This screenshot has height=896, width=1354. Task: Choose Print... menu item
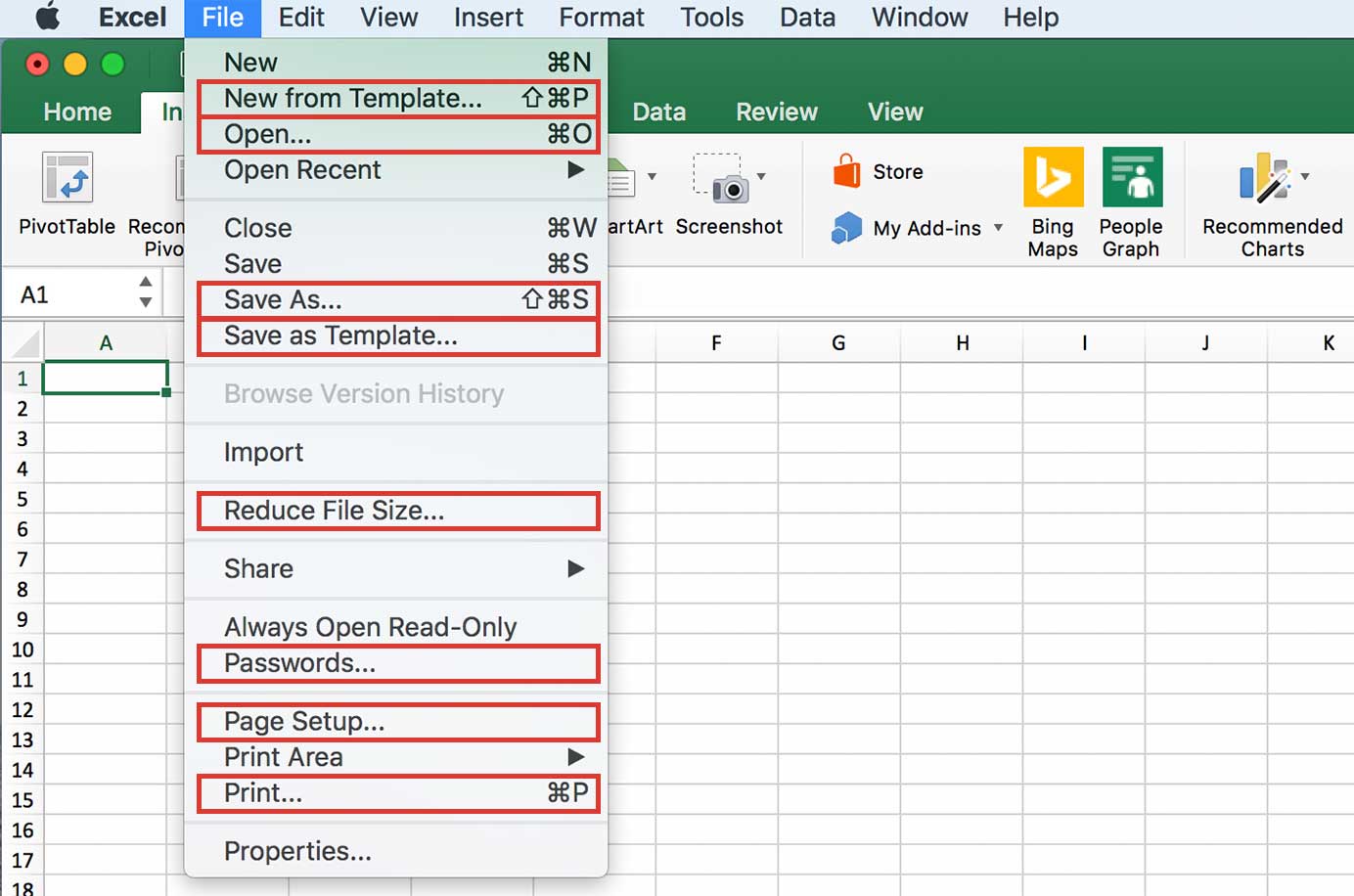point(396,793)
